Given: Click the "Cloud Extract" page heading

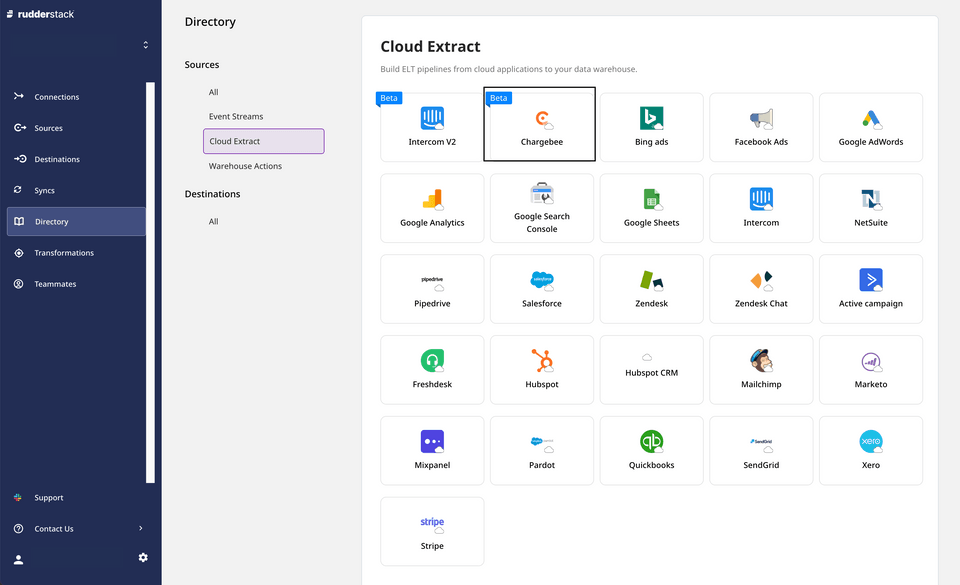Looking at the screenshot, I should point(430,47).
